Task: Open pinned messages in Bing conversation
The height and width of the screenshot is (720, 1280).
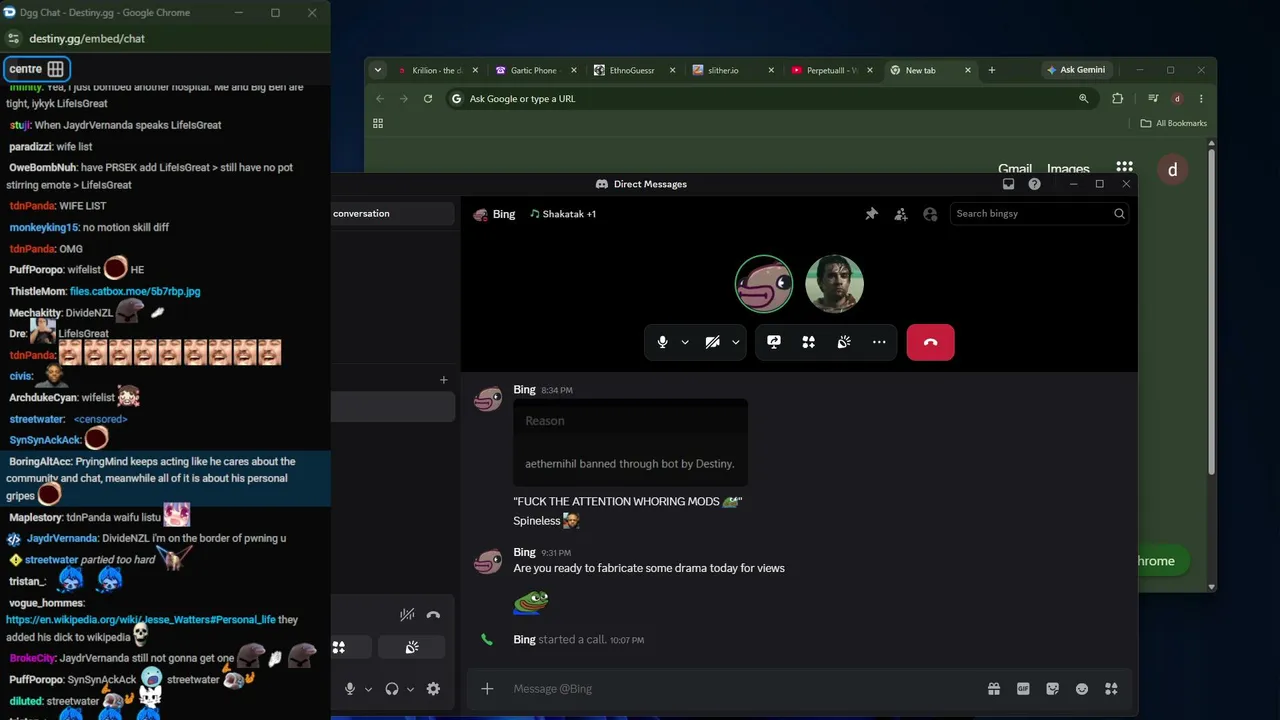Action: tap(871, 213)
